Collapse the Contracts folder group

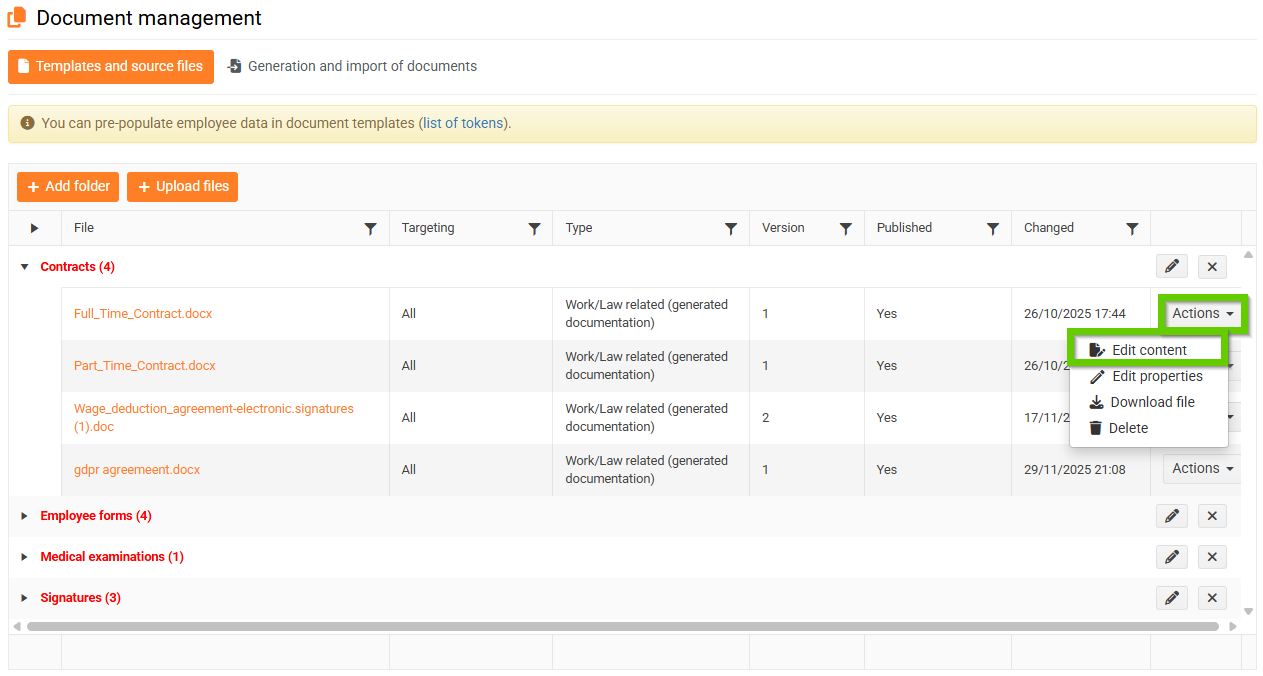pos(25,267)
